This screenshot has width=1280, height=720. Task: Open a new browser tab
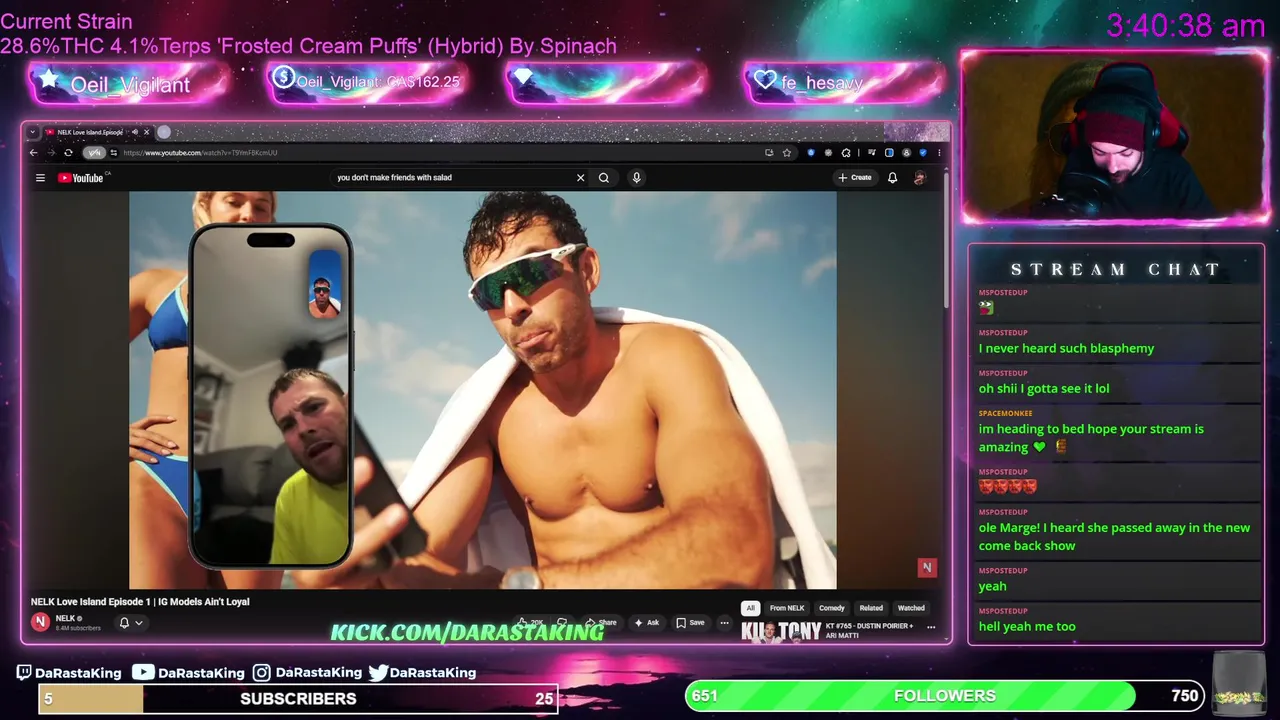pyautogui.click(x=164, y=132)
